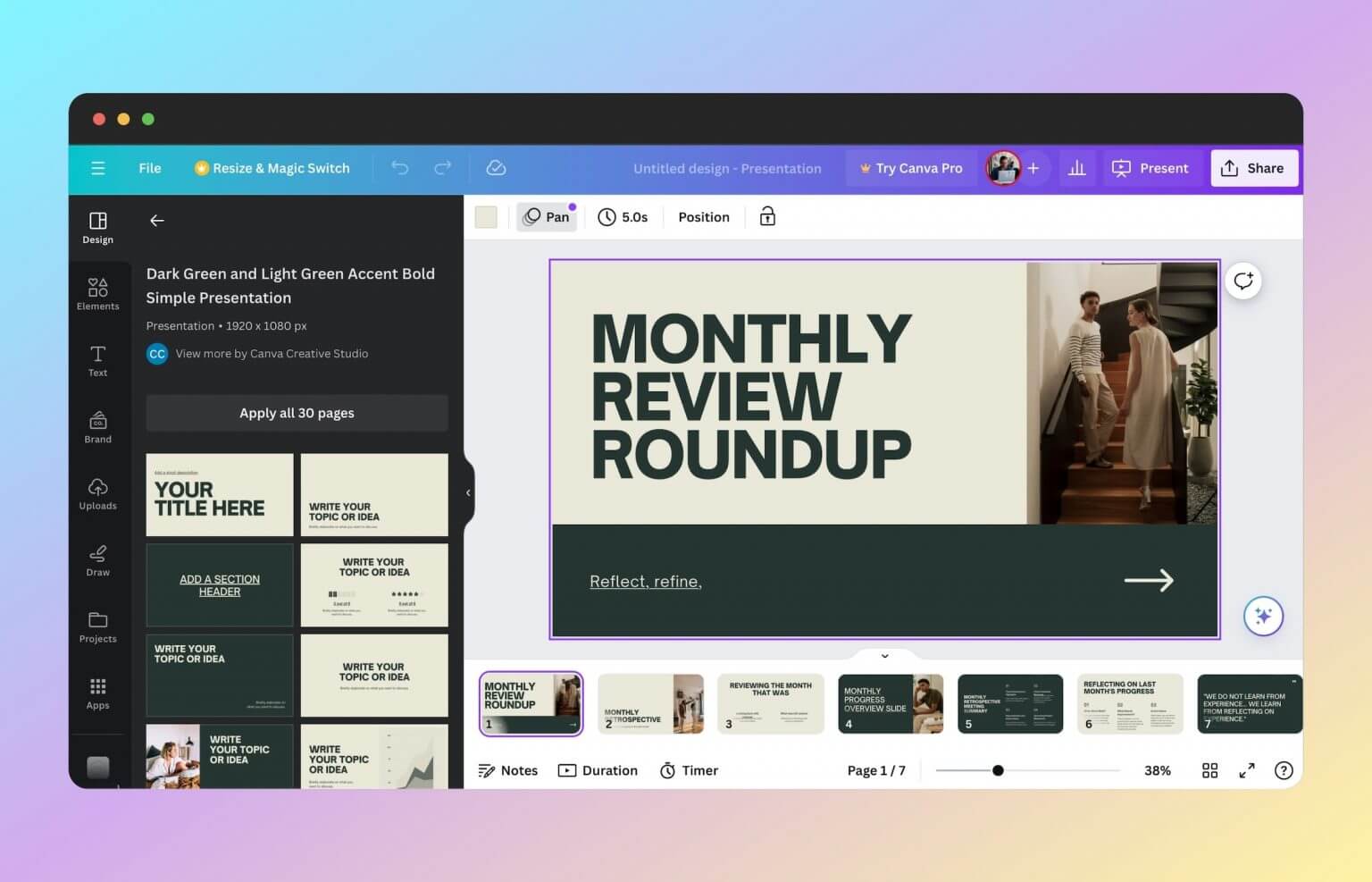Open the 5.0s page duration control
1372x882 pixels.
pyautogui.click(x=623, y=216)
